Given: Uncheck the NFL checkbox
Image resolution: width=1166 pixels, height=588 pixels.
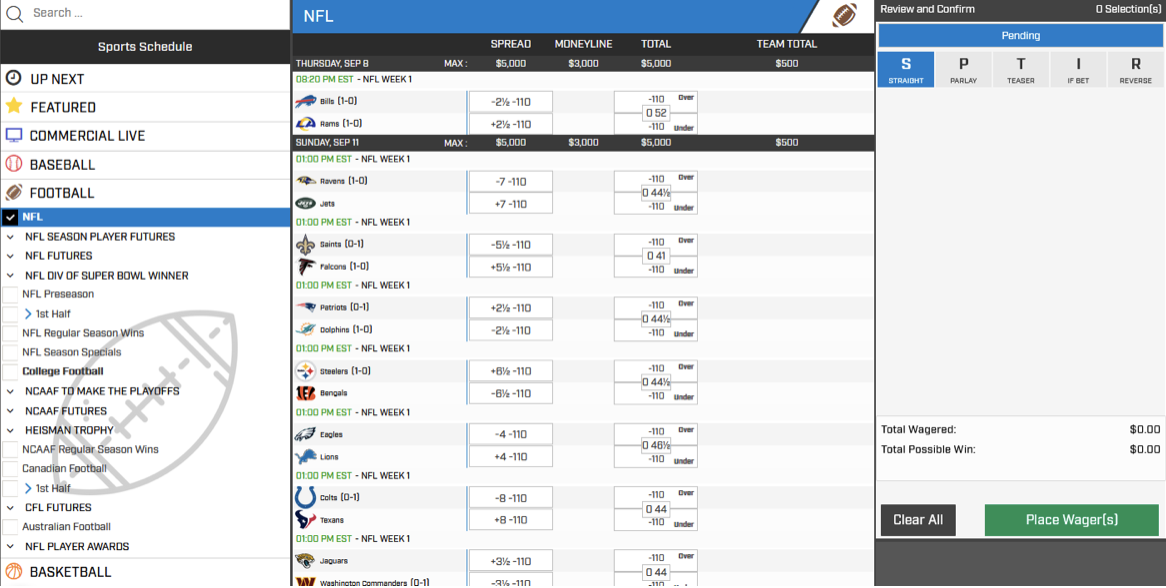Looking at the screenshot, I should tap(10, 217).
